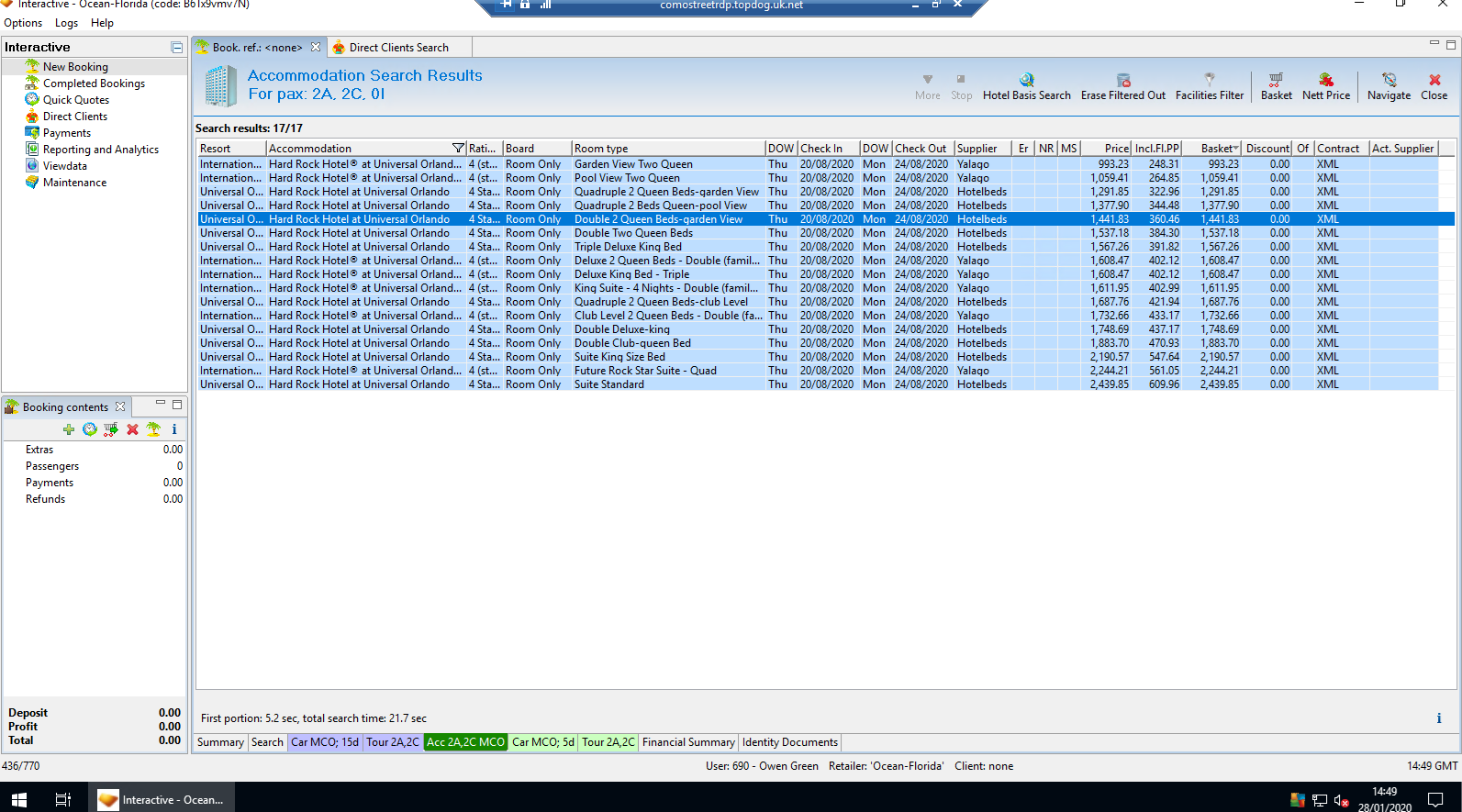Open the Facilities Filter

pos(1209,86)
